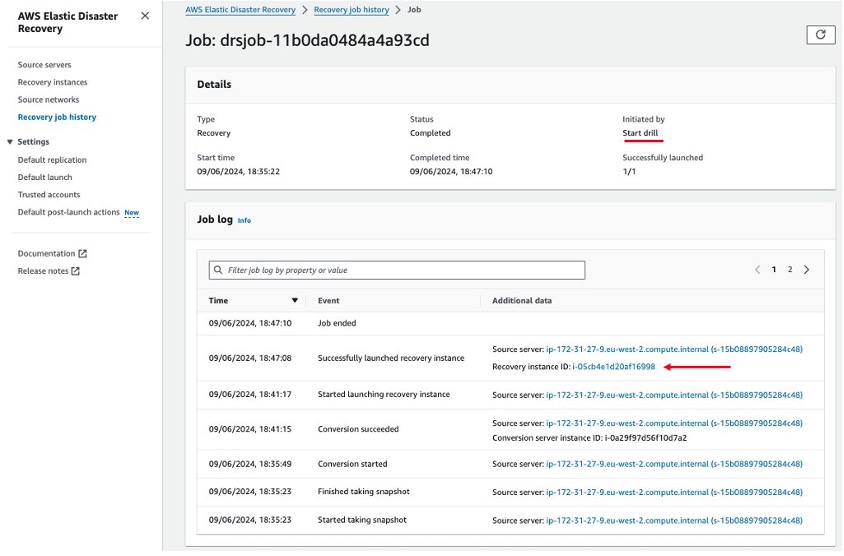Open source server link in Conversion started row
The width and height of the screenshot is (844, 556).
(x=674, y=464)
